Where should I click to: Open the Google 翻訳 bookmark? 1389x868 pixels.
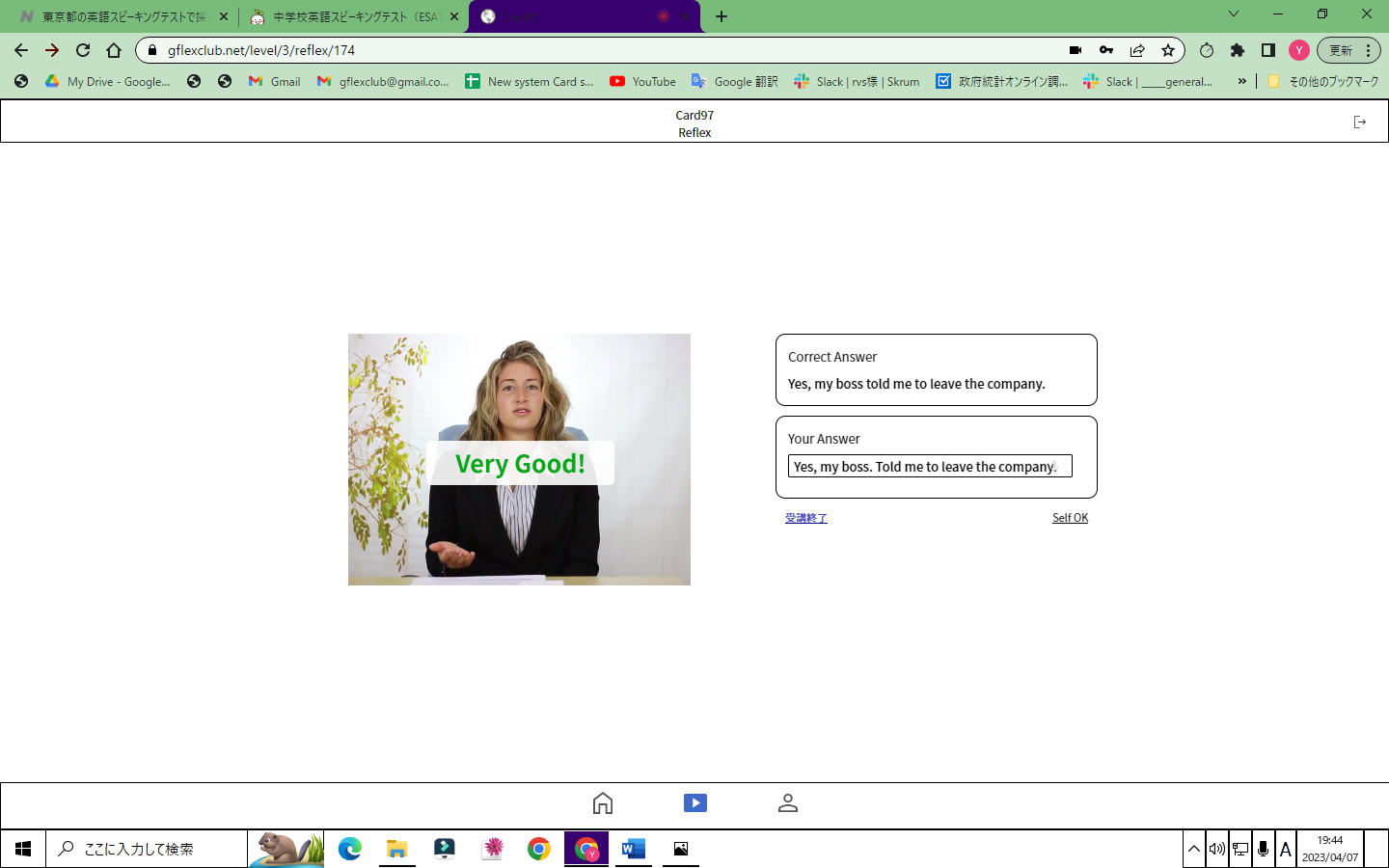[734, 82]
